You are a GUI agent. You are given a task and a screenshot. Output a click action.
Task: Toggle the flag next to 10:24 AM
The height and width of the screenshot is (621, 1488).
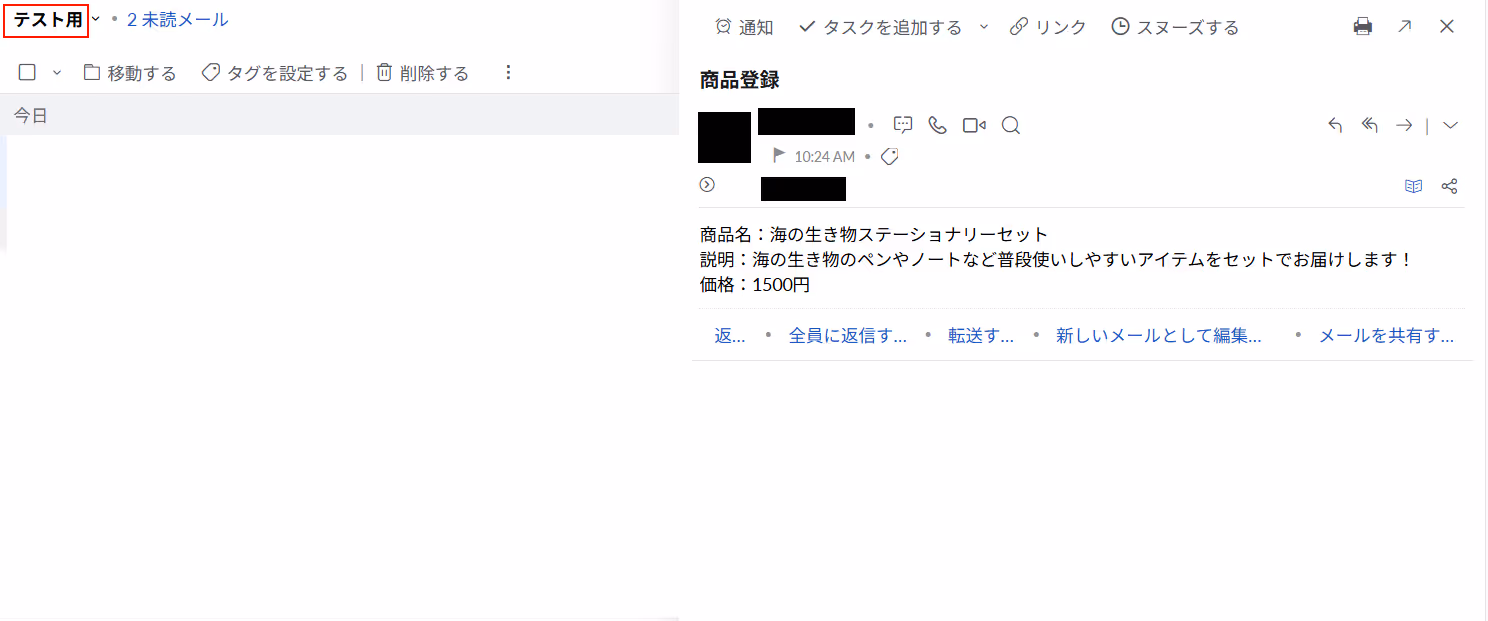pyautogui.click(x=779, y=156)
